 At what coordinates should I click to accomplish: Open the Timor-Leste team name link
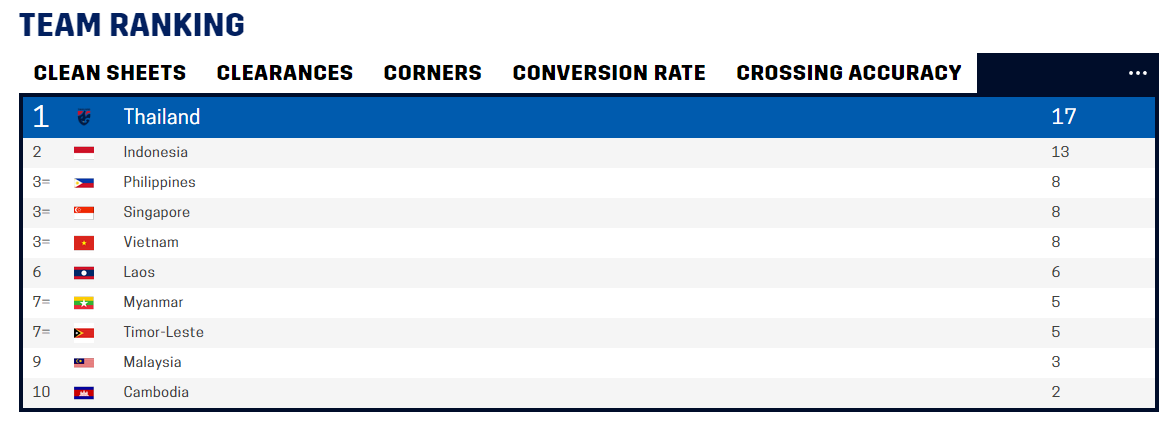pyautogui.click(x=164, y=333)
